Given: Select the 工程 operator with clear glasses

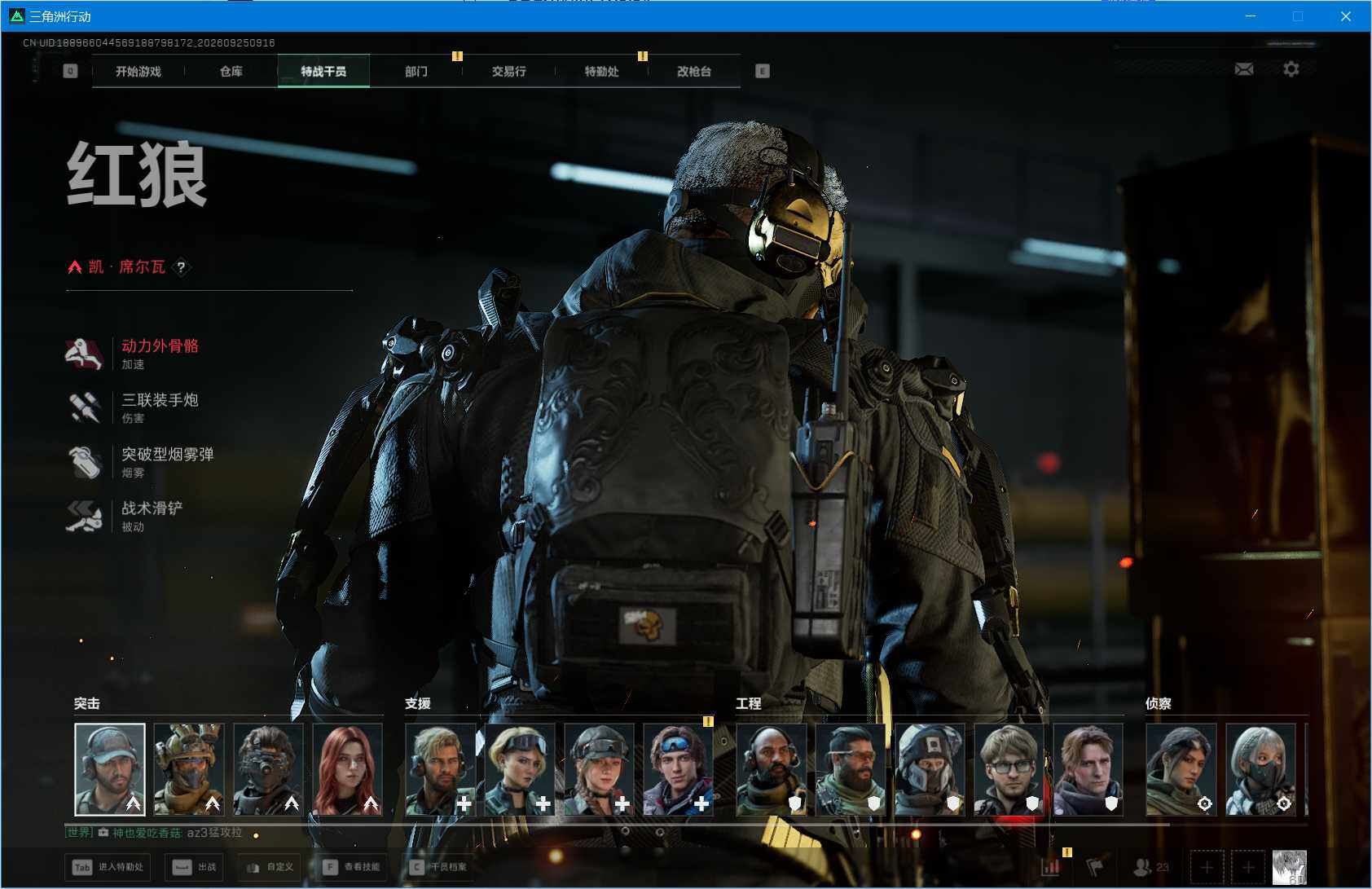Looking at the screenshot, I should pos(1009,769).
